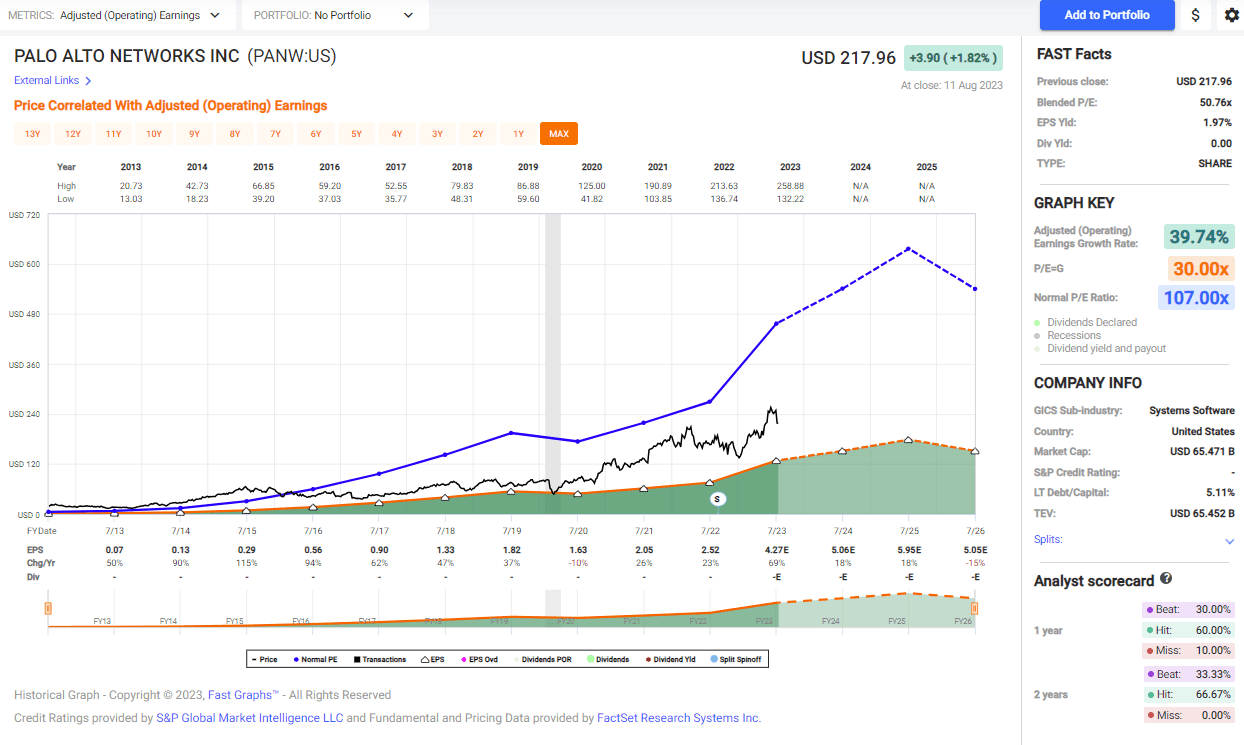Image resolution: width=1244 pixels, height=745 pixels.
Task: Click the 2023 EPS value 4.27E
Action: click(x=776, y=551)
